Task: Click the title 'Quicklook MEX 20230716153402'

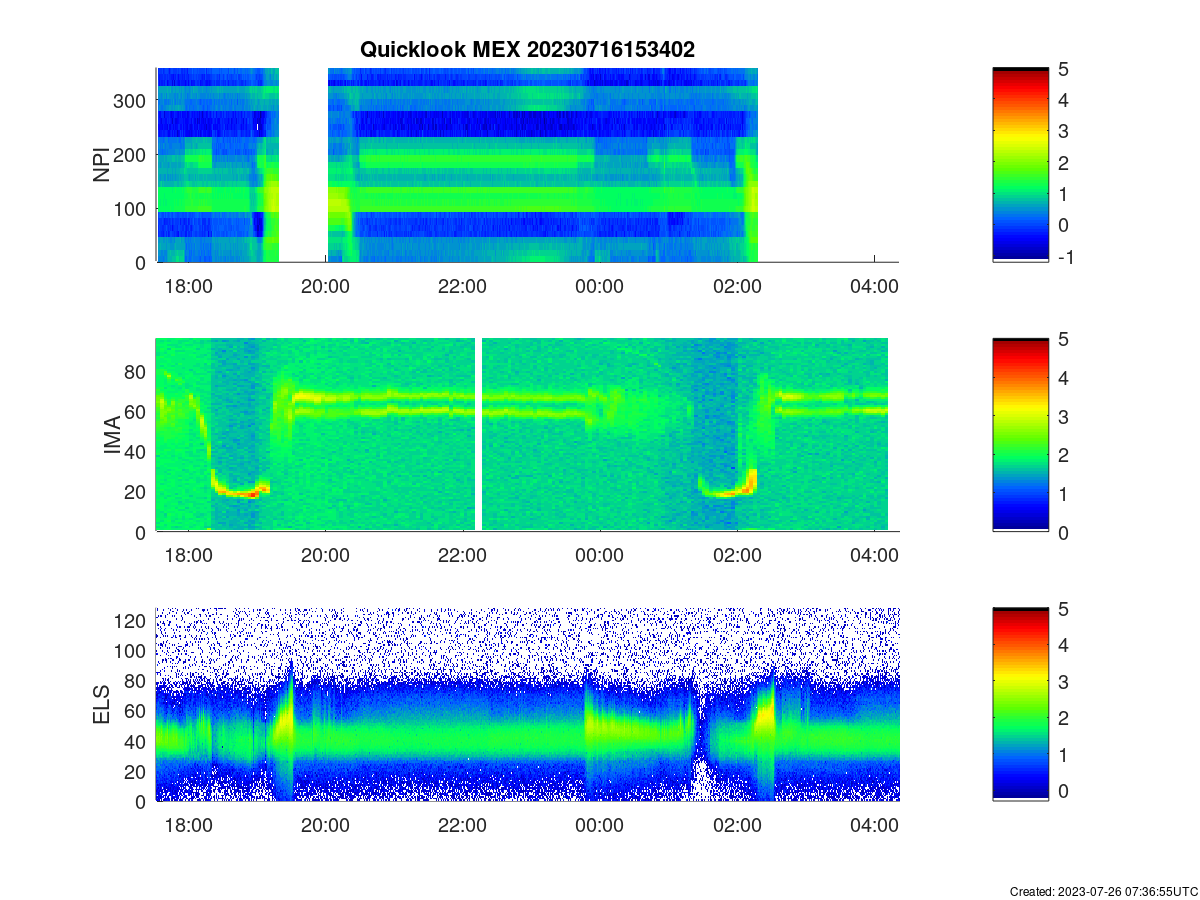Action: point(527,50)
